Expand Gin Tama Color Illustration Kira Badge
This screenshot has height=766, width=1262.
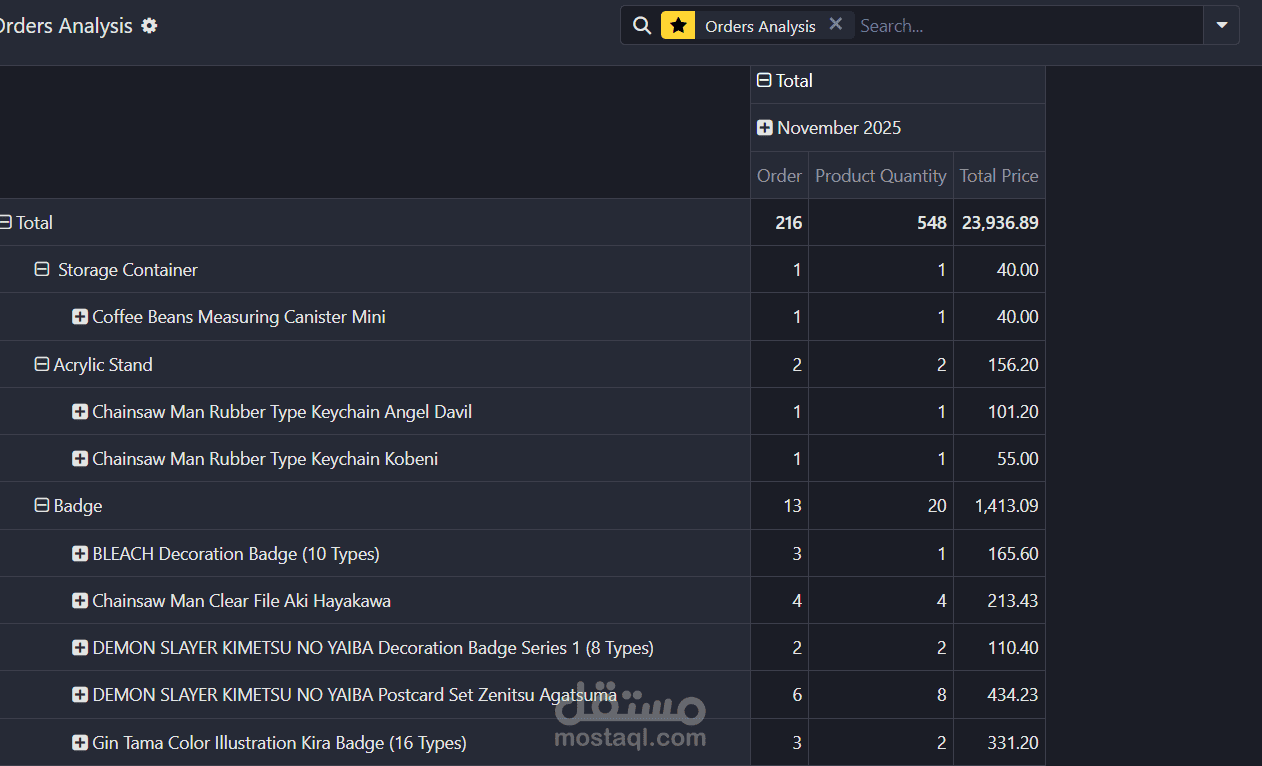(80, 743)
